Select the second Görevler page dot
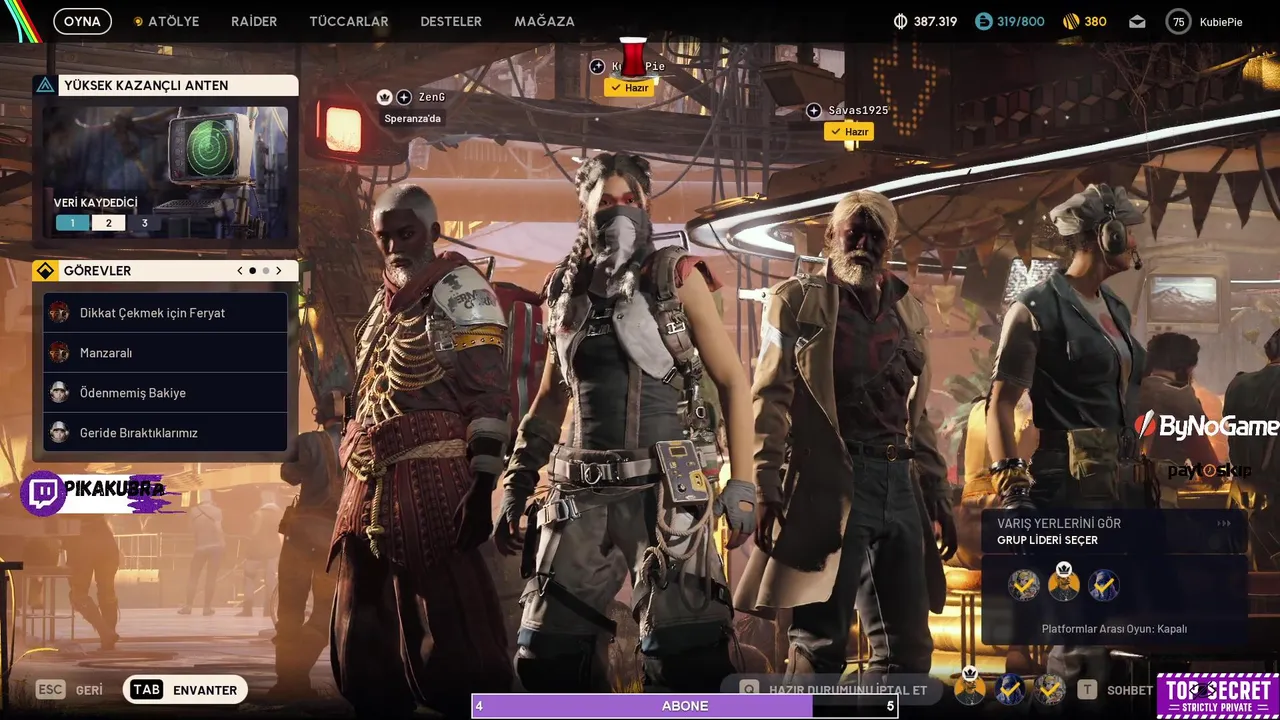 pyautogui.click(x=265, y=271)
